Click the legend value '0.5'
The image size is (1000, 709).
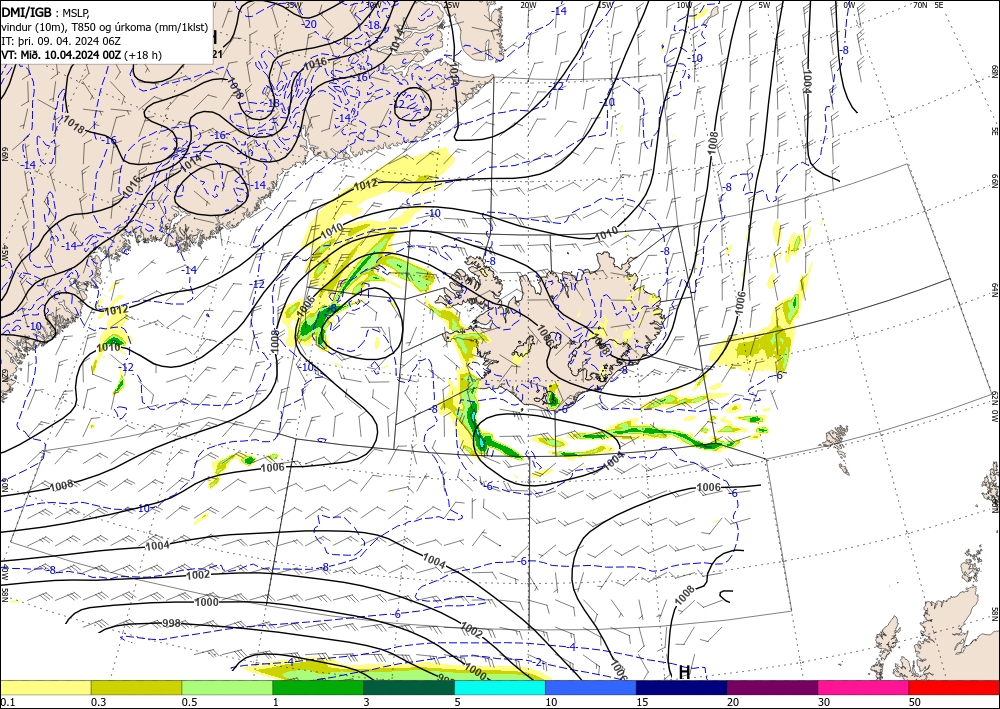pyautogui.click(x=189, y=702)
